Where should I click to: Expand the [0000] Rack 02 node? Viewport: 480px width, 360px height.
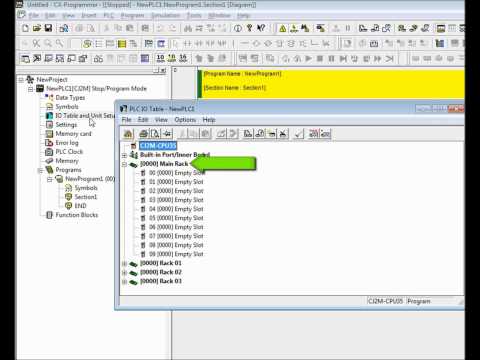pyautogui.click(x=124, y=272)
